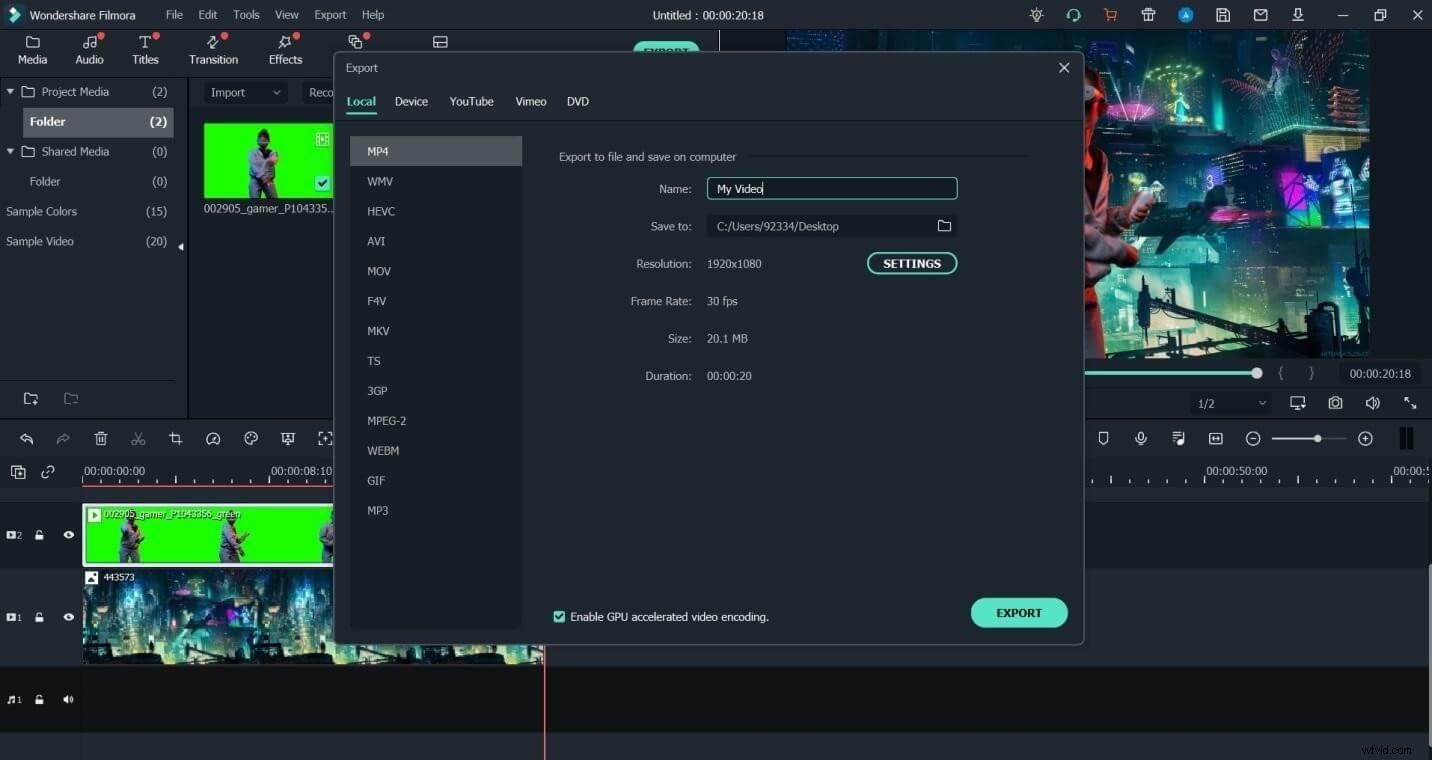This screenshot has height=760, width=1432.
Task: Open resolution SETTINGS in export dialog
Action: pos(911,263)
